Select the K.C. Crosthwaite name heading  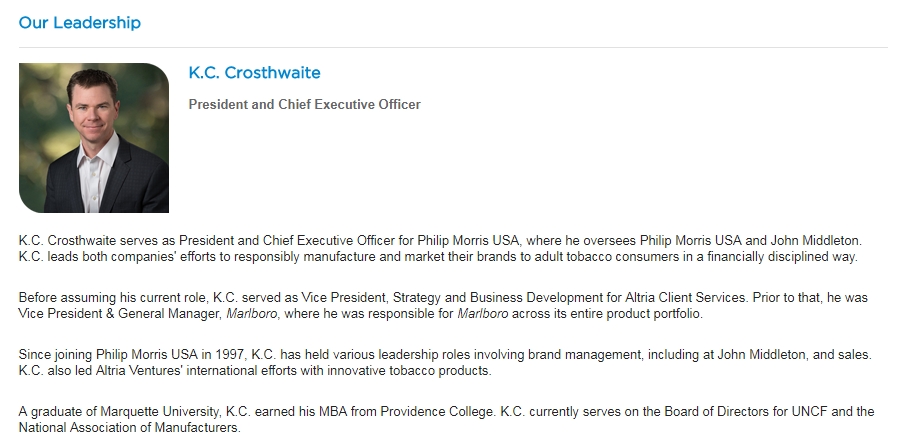pos(254,73)
